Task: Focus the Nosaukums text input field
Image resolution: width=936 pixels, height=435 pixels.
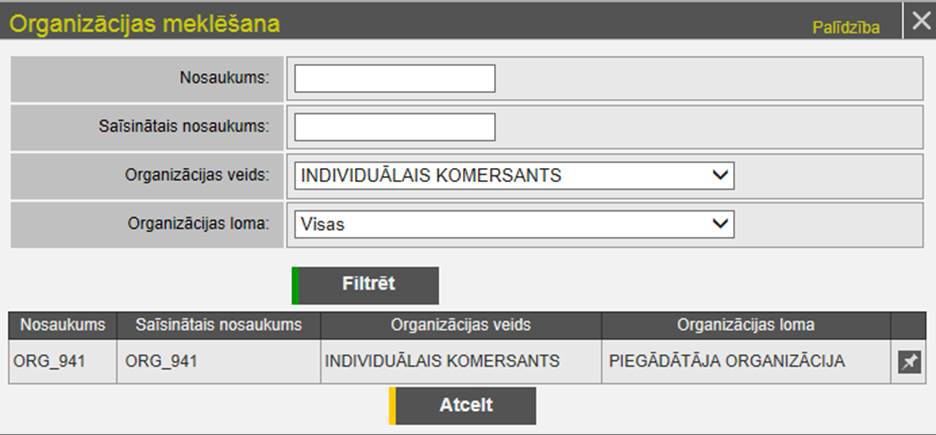Action: click(x=395, y=79)
